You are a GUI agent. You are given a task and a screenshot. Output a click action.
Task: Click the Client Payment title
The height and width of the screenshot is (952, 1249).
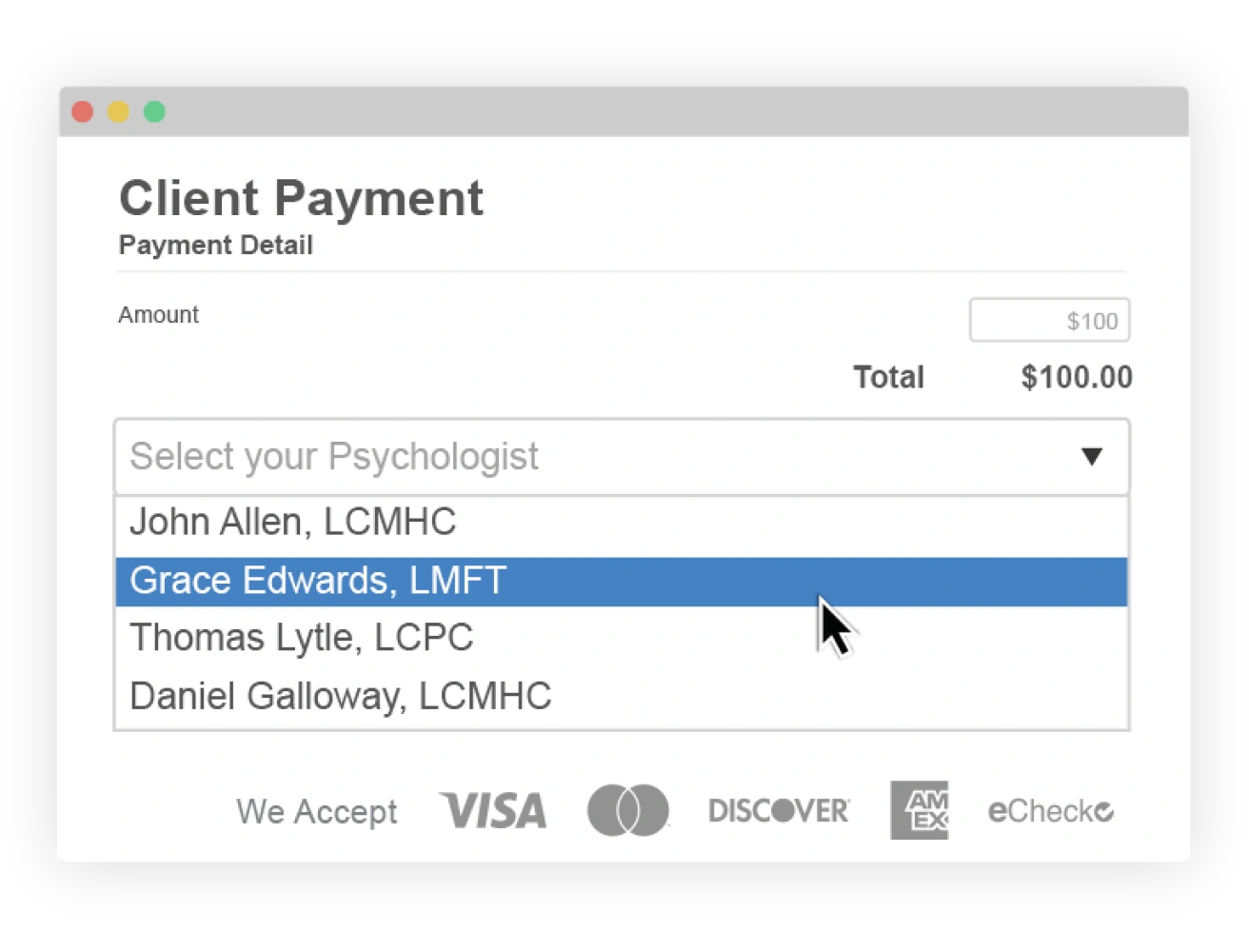click(301, 199)
